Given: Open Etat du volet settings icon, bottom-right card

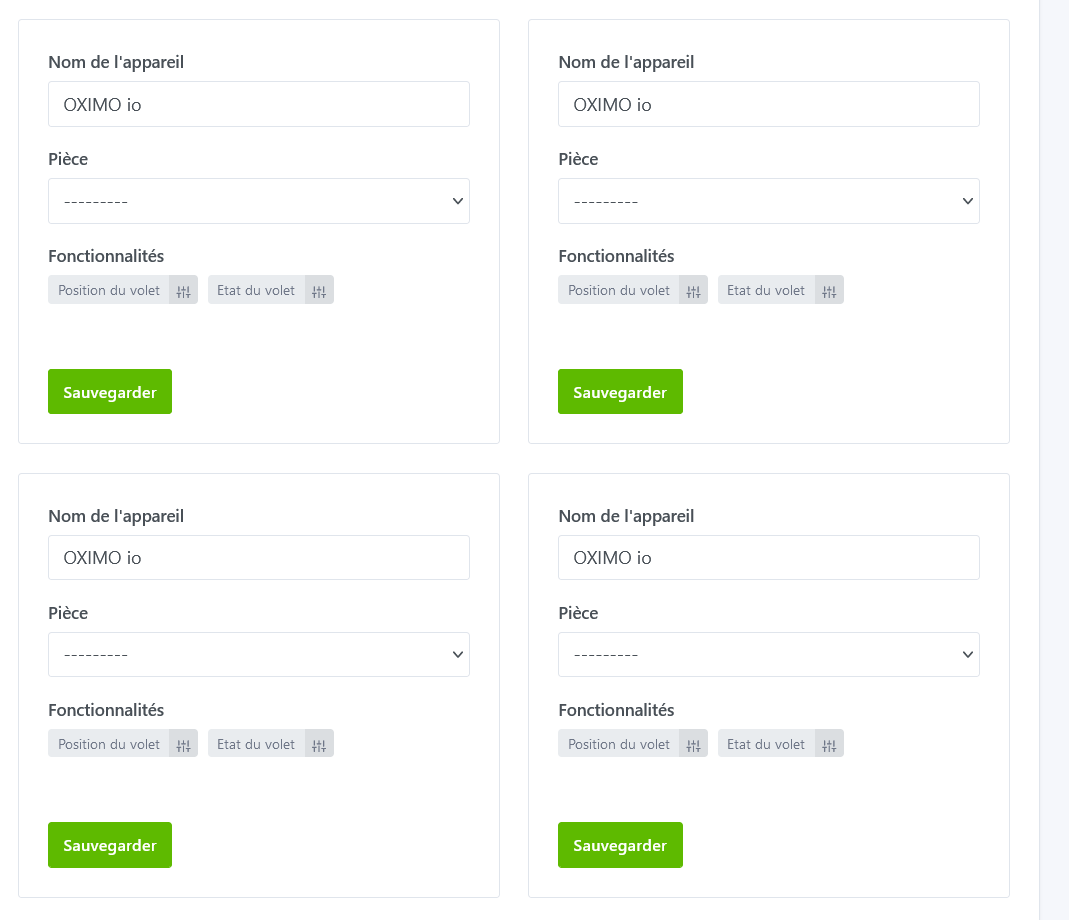Looking at the screenshot, I should [x=829, y=744].
